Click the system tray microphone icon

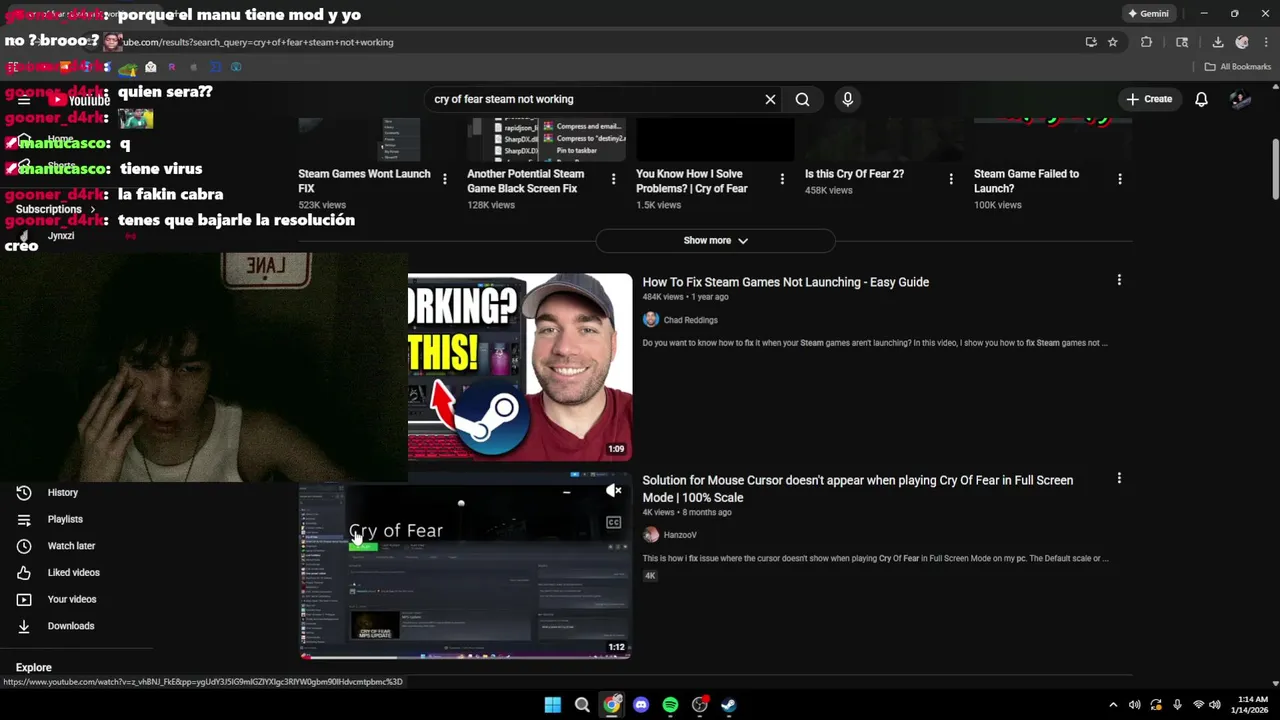(x=1177, y=705)
